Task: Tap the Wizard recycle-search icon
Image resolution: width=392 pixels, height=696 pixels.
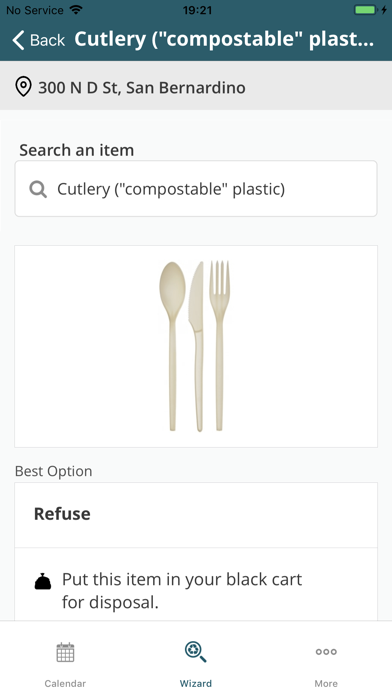Action: [195, 652]
